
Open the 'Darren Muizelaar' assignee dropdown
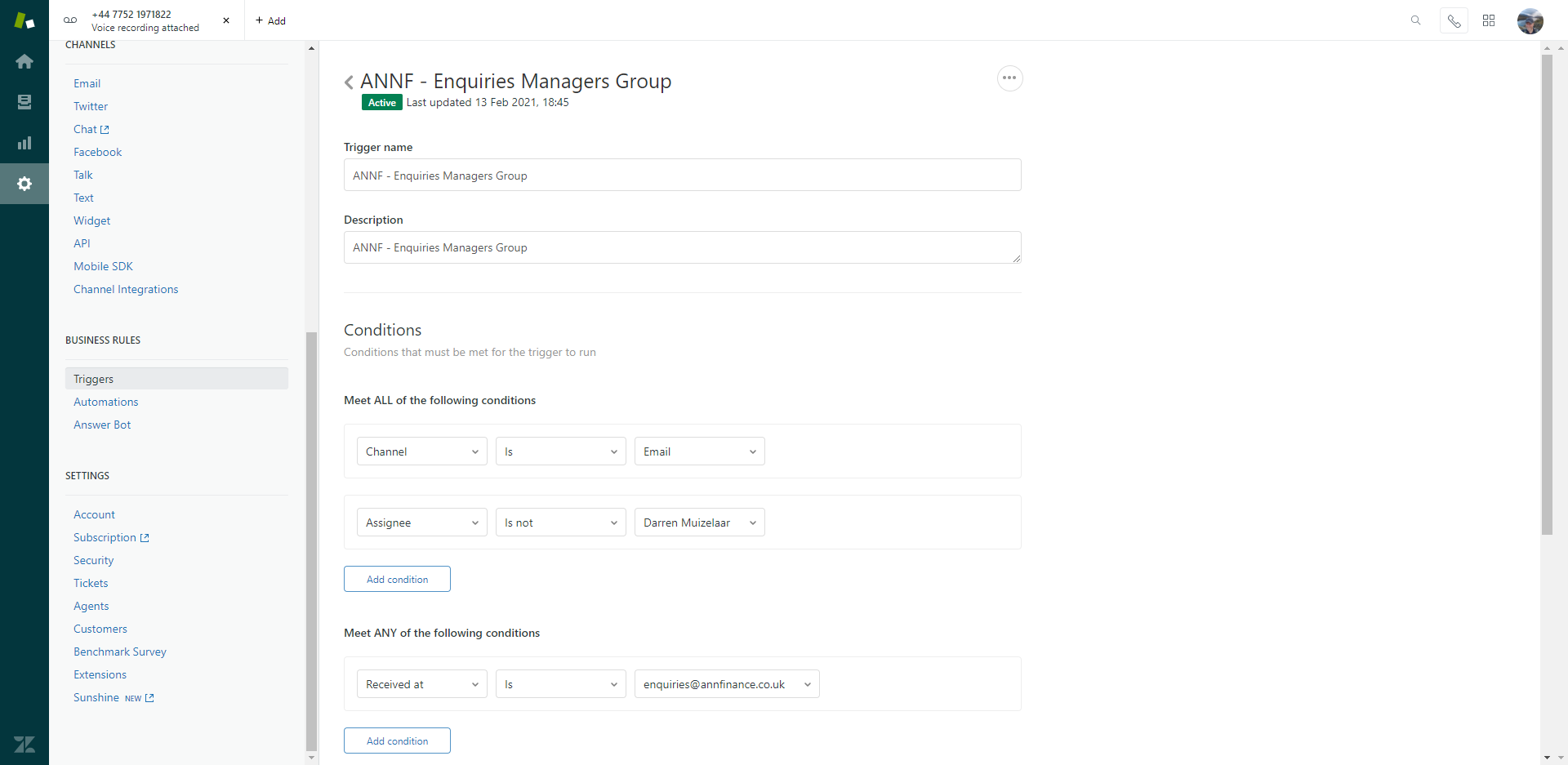[x=699, y=522]
